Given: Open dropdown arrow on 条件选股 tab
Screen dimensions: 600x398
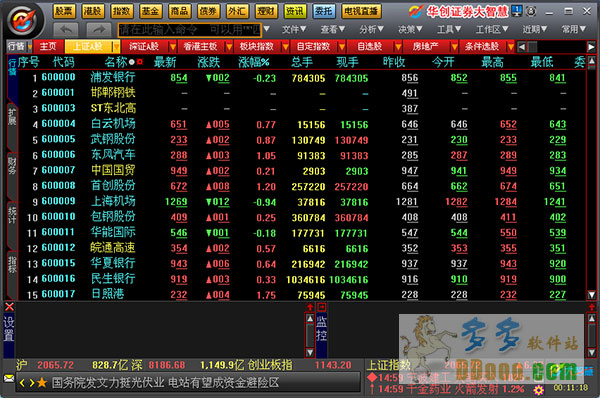Looking at the screenshot, I should click(x=510, y=47).
